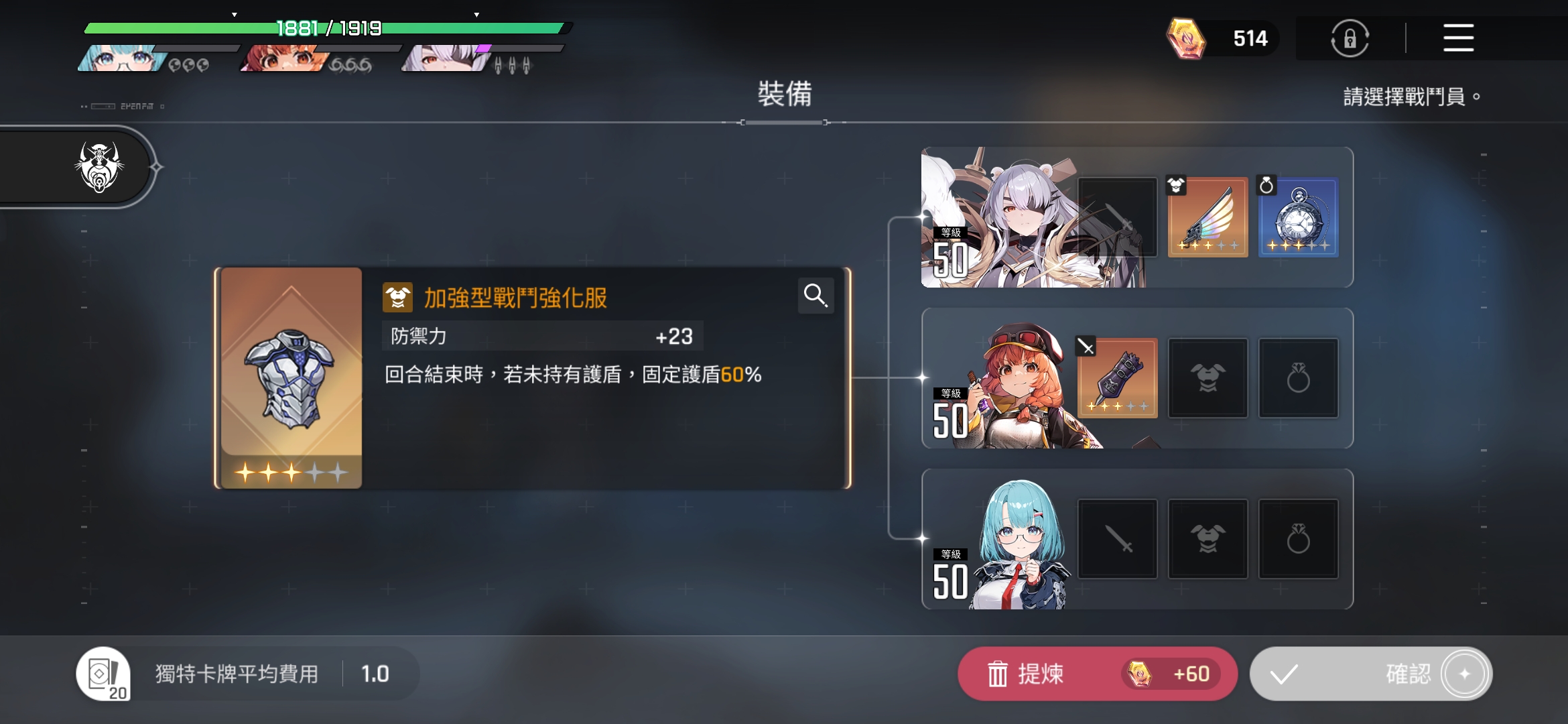1568x724 pixels.
Task: Open the demon emblem side tab
Action: tap(99, 167)
